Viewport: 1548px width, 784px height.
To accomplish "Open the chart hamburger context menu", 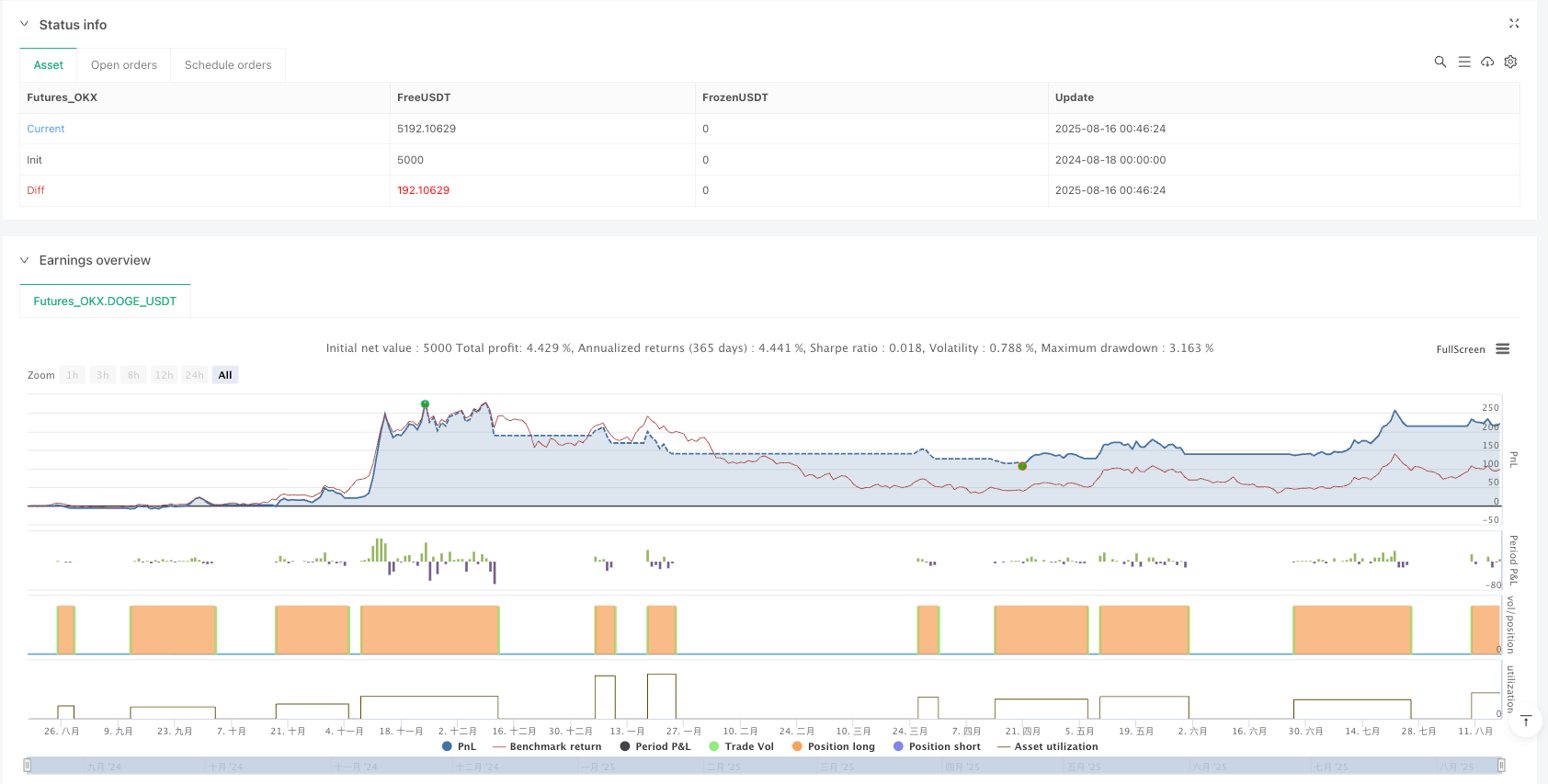I will [1503, 349].
